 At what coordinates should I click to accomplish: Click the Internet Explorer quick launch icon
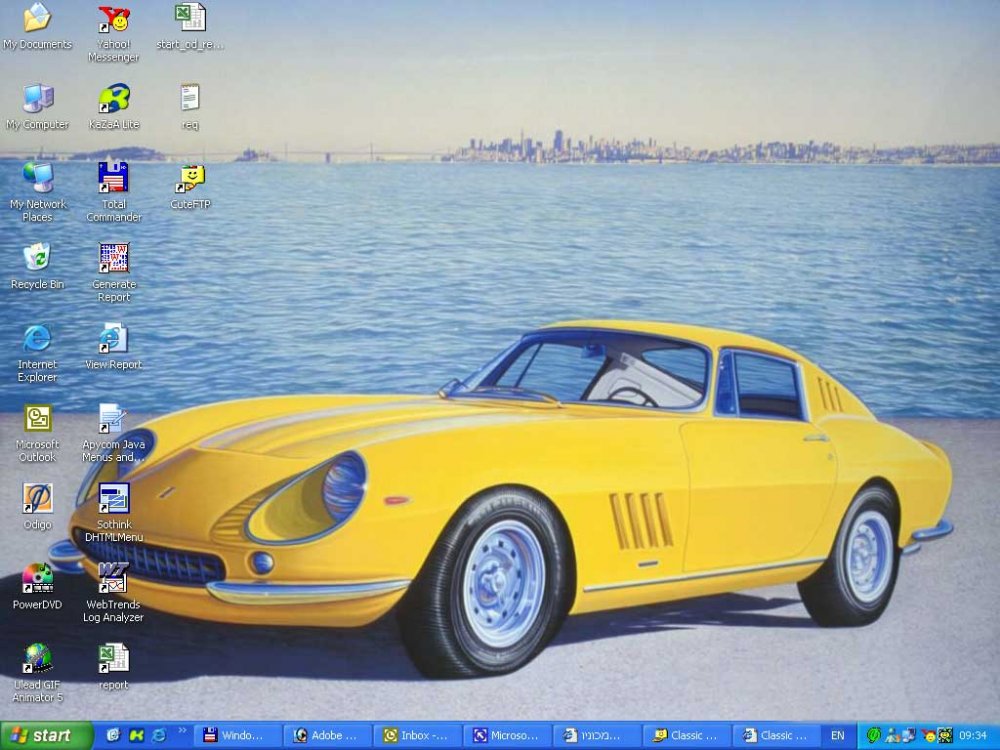pos(158,735)
